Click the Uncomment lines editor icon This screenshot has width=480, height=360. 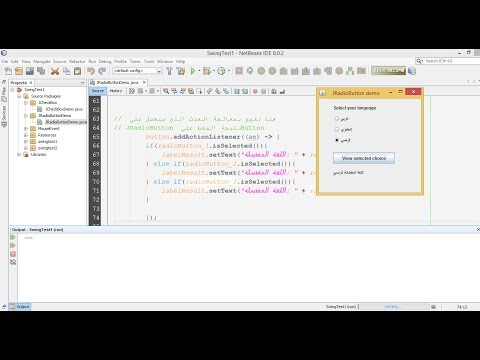282,91
